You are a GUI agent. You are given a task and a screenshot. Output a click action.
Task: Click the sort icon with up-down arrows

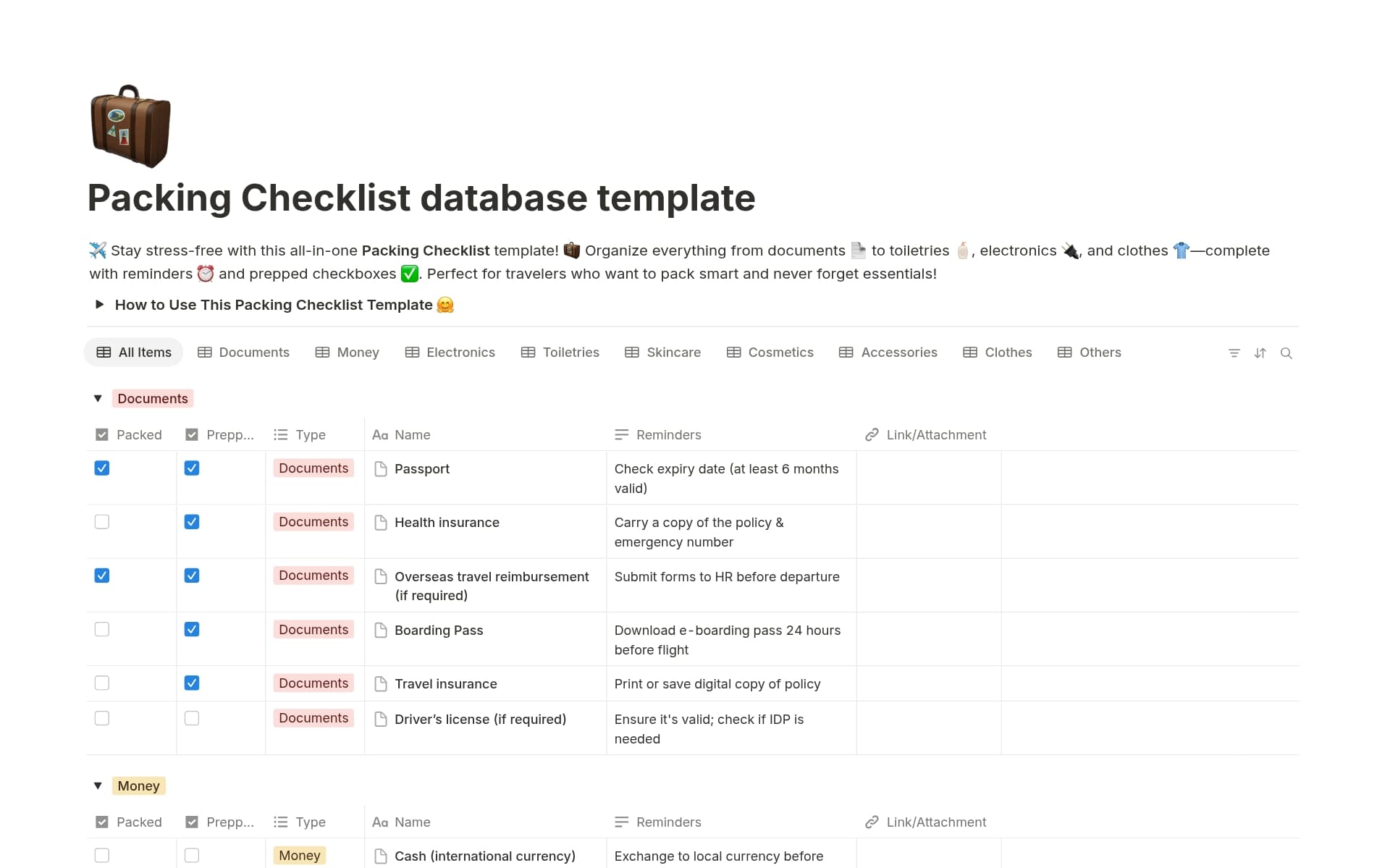point(1260,353)
